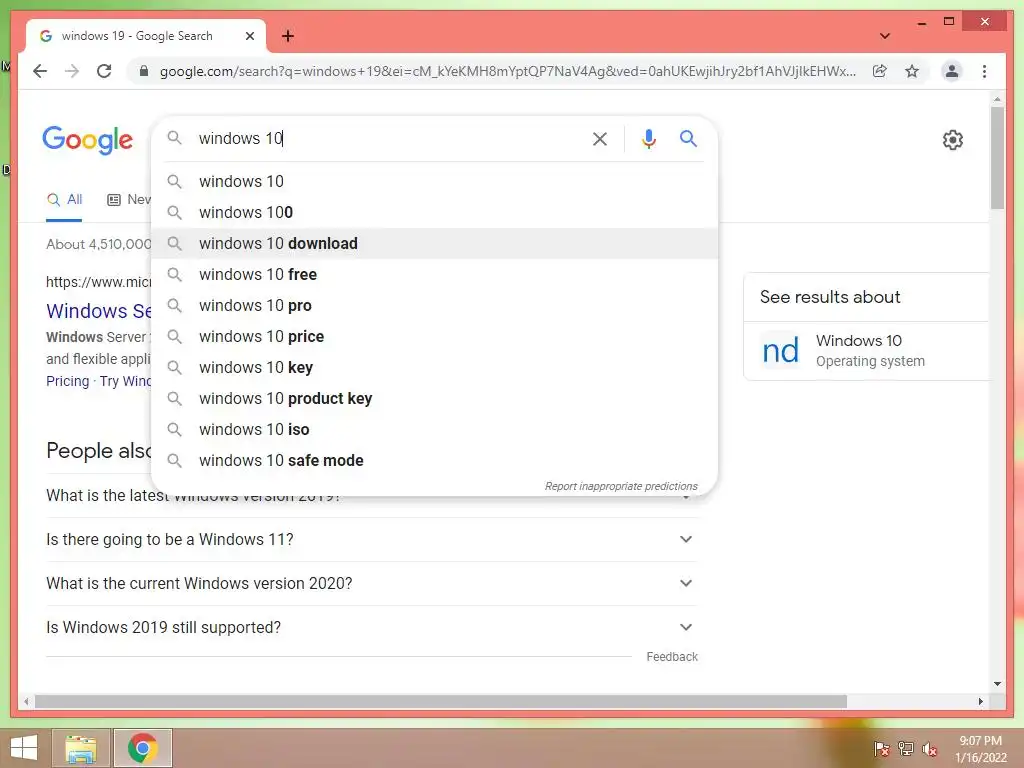Click the padlock site info icon

point(144,71)
